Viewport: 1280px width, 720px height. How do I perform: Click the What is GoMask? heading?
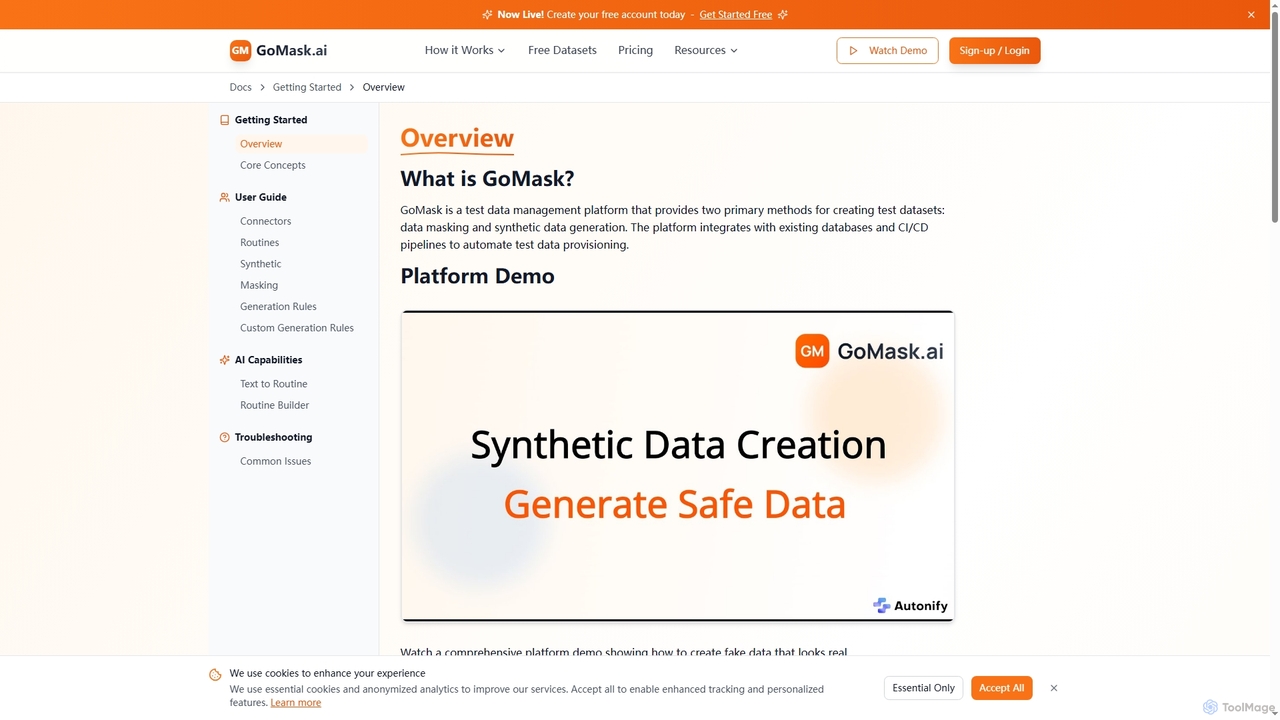[487, 179]
